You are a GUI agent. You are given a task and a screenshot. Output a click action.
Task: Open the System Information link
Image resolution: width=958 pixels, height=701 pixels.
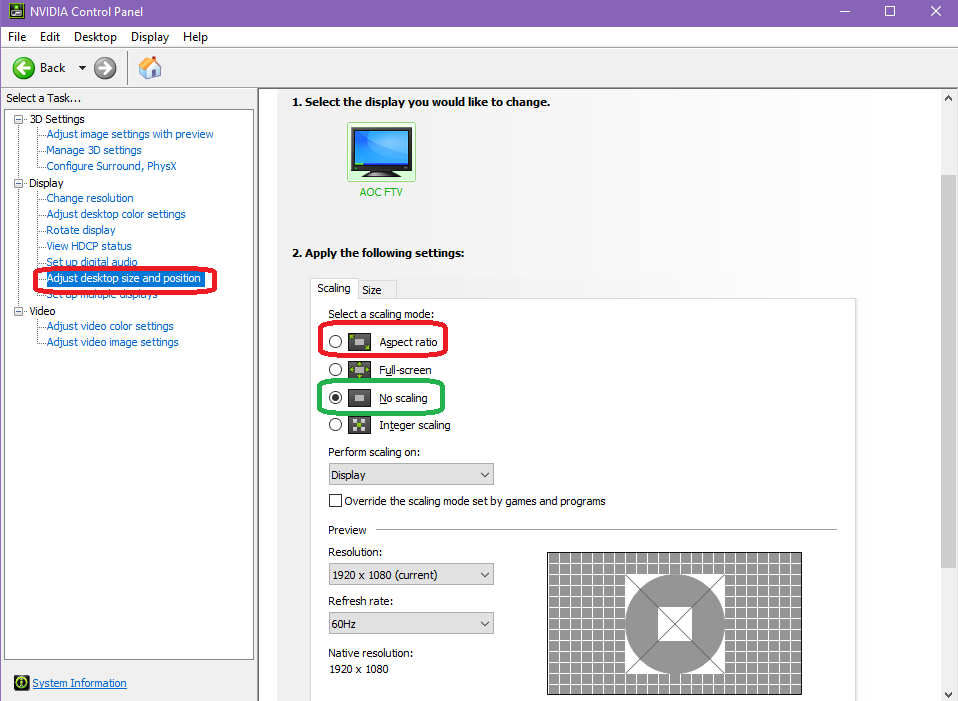[80, 684]
